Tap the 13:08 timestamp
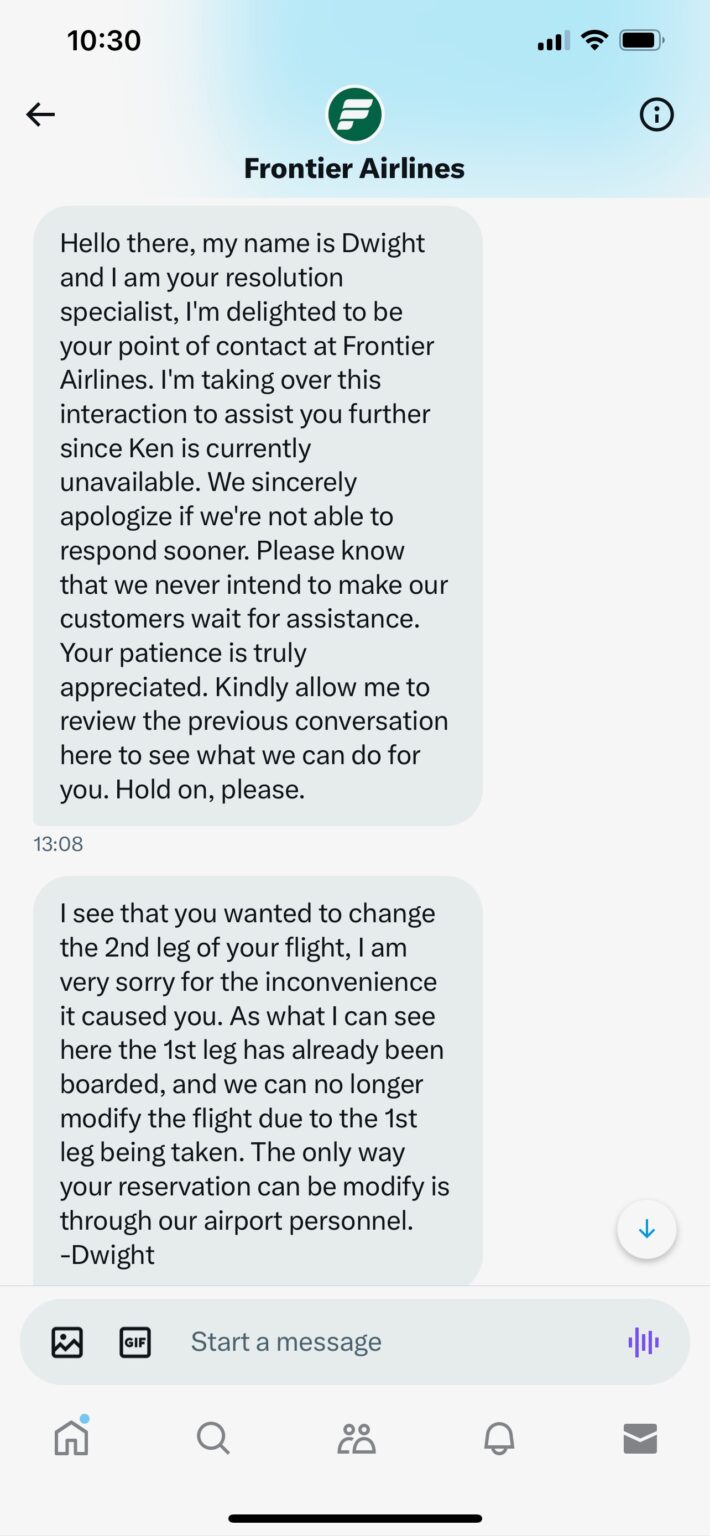710x1536 pixels. tap(58, 843)
